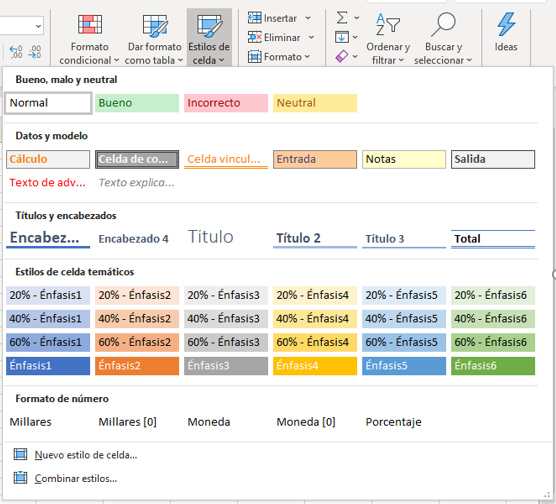556x504 pixels.
Task: Apply the Porcentaje number format
Action: [x=394, y=422]
